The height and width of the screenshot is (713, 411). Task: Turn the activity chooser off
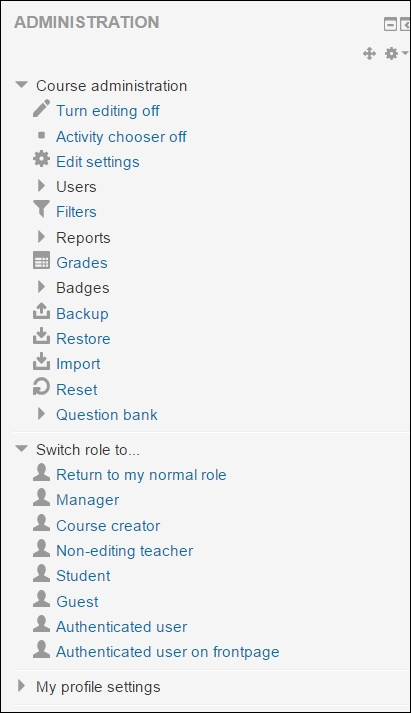[x=121, y=136]
